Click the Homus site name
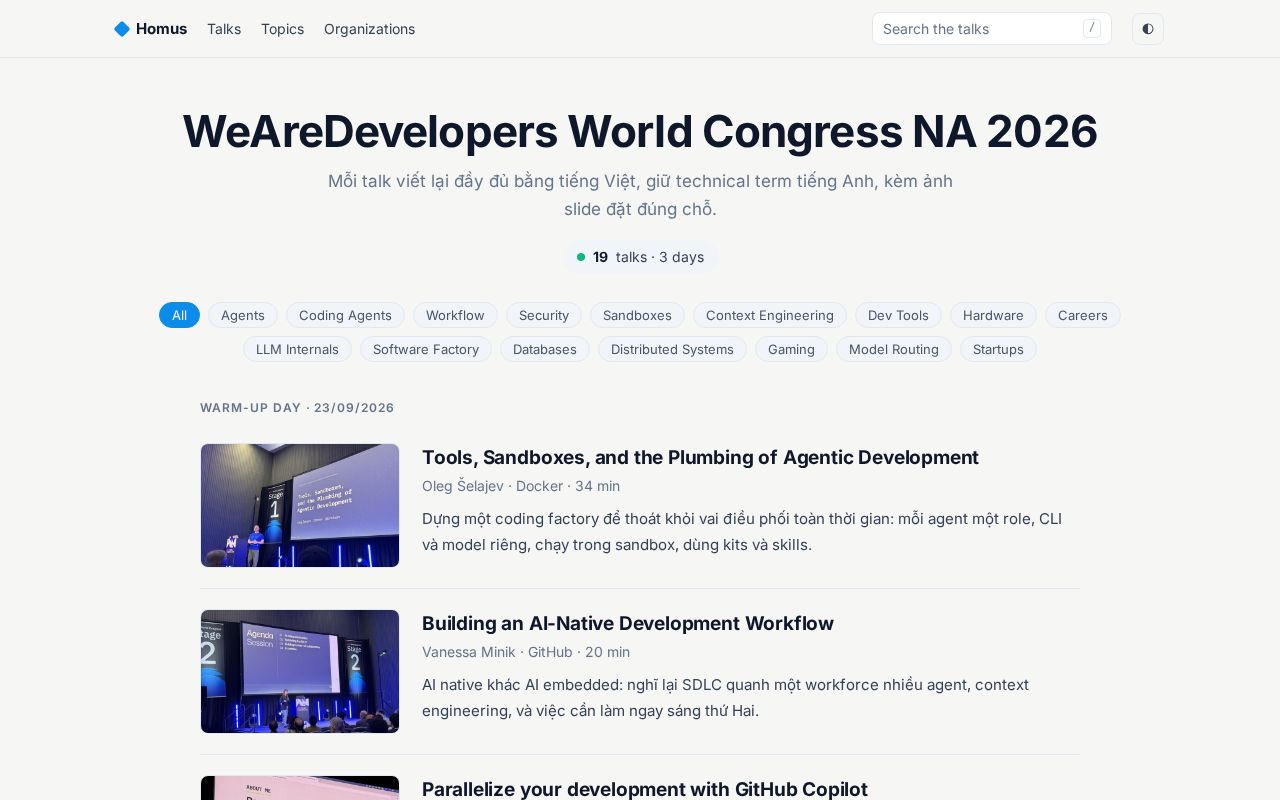The width and height of the screenshot is (1280, 800). pyautogui.click(x=161, y=29)
